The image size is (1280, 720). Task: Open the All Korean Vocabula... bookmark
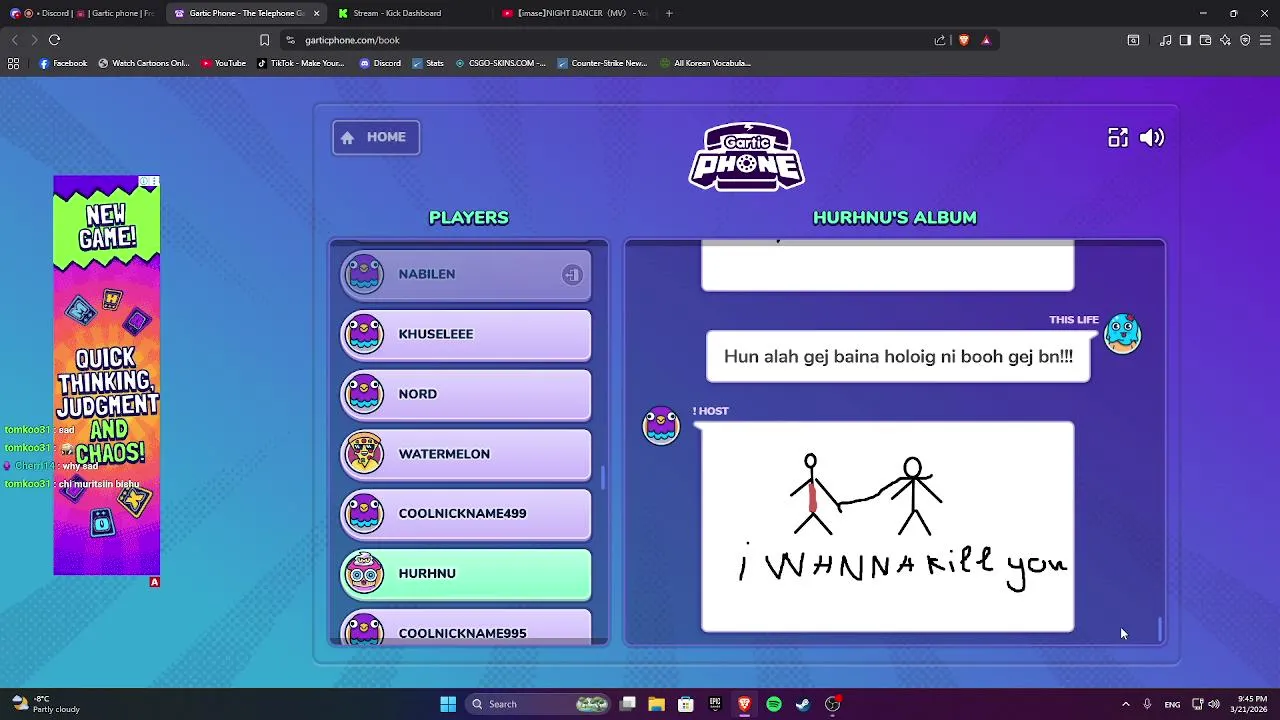pyautogui.click(x=705, y=63)
